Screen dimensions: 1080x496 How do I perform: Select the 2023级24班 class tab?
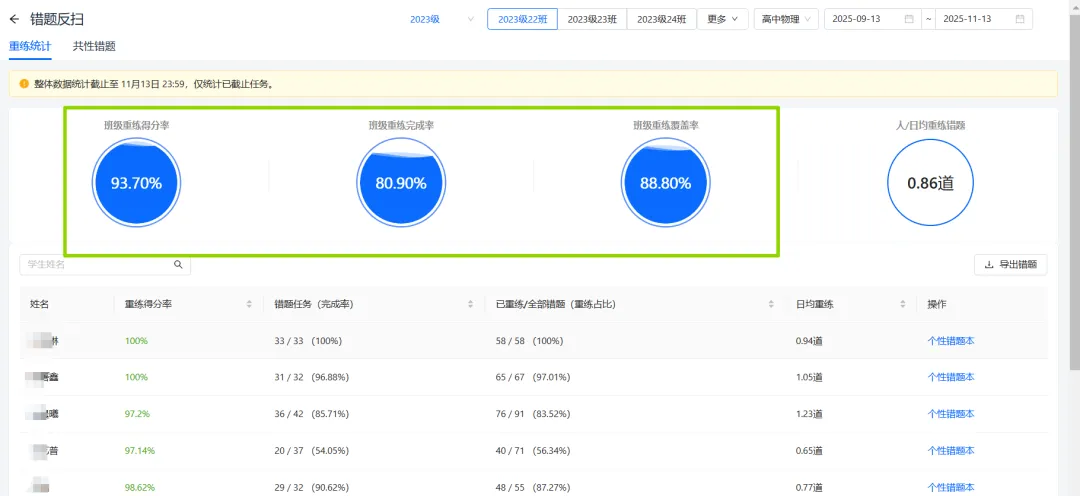pyautogui.click(x=661, y=19)
